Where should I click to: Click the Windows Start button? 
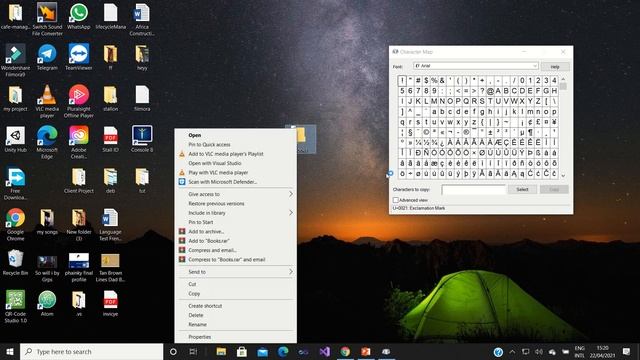point(10,351)
